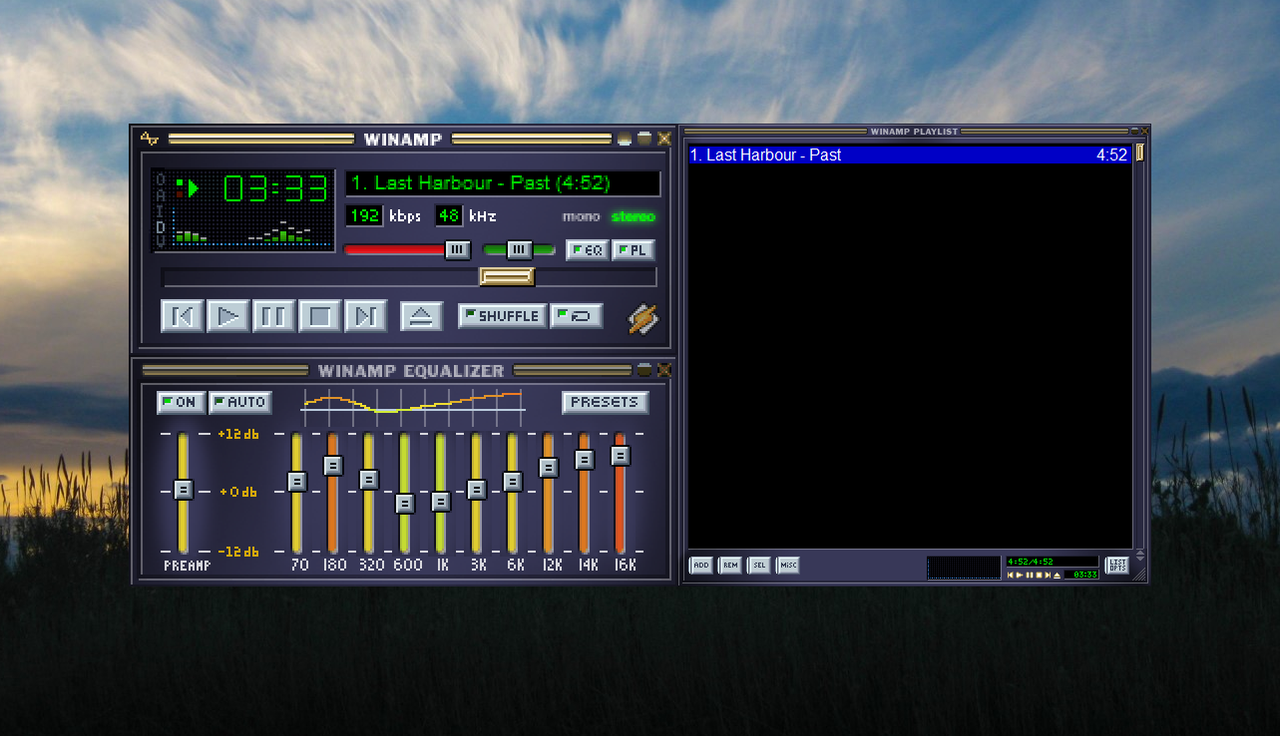The height and width of the screenshot is (736, 1280).
Task: Click the scrolling title '1. Last Harbour - Past (4:52)'
Action: [x=503, y=183]
